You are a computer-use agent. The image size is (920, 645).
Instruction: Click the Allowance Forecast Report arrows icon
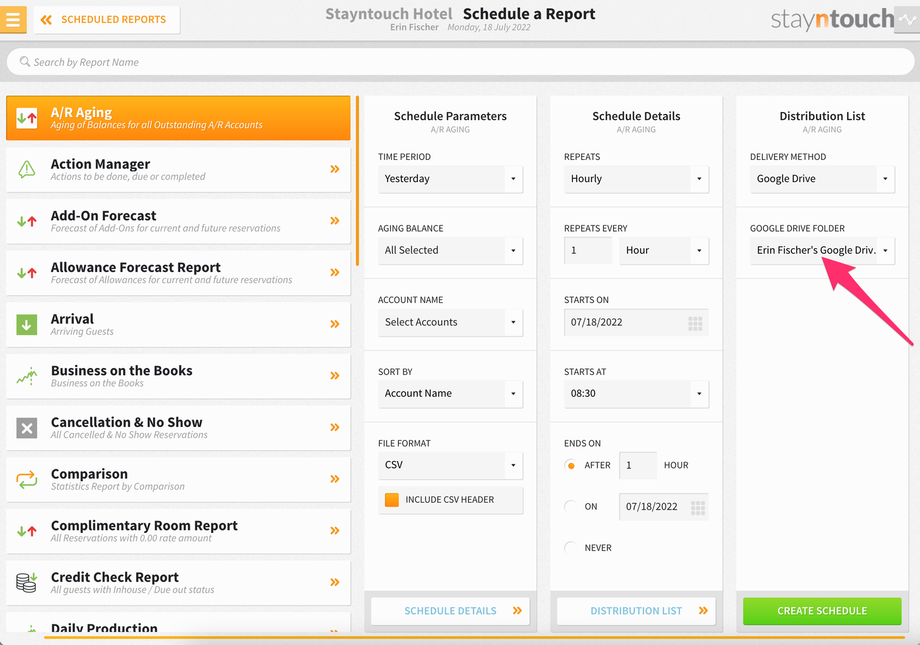click(x=27, y=273)
